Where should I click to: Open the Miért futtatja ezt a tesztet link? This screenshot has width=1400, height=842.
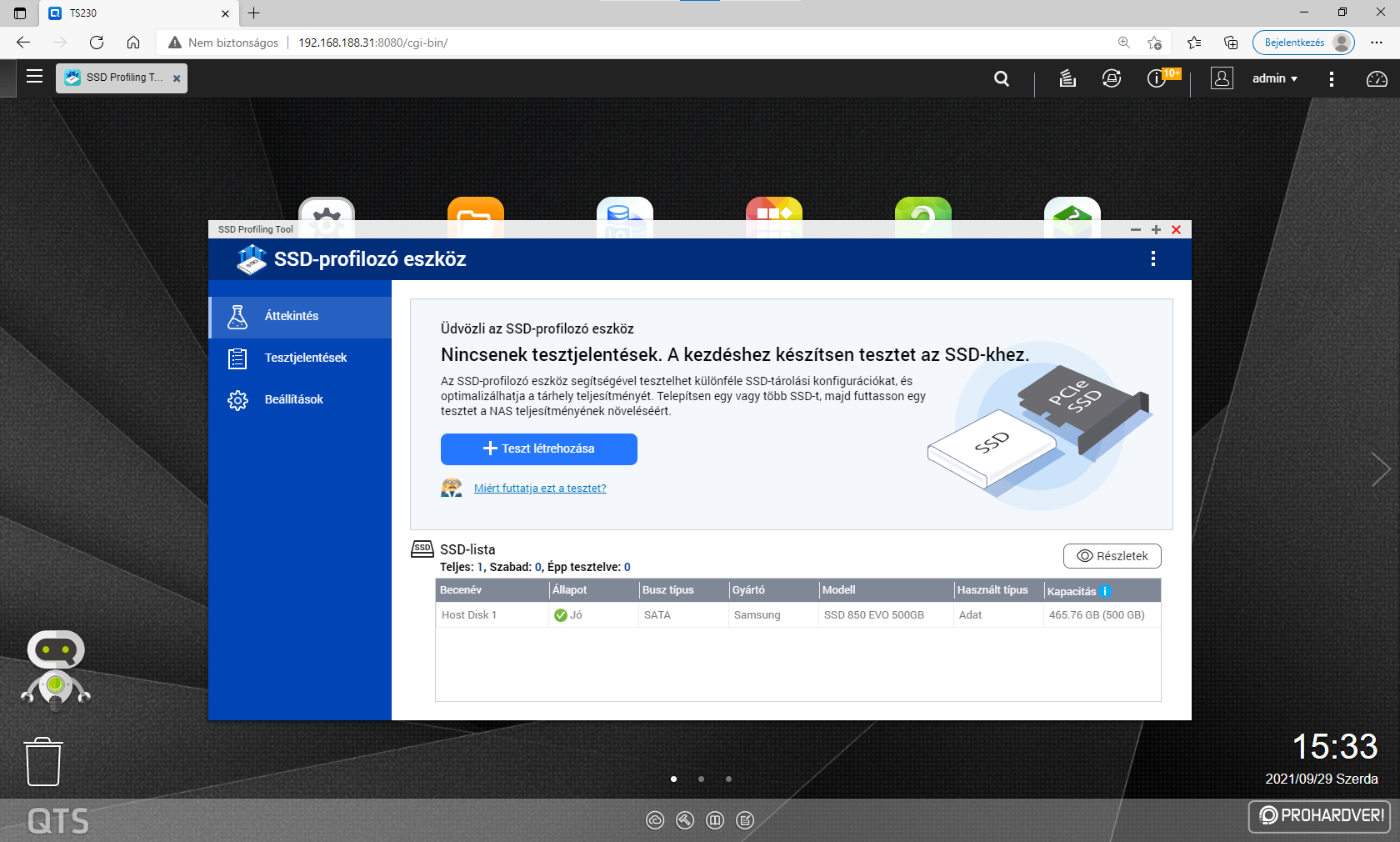[x=540, y=489]
